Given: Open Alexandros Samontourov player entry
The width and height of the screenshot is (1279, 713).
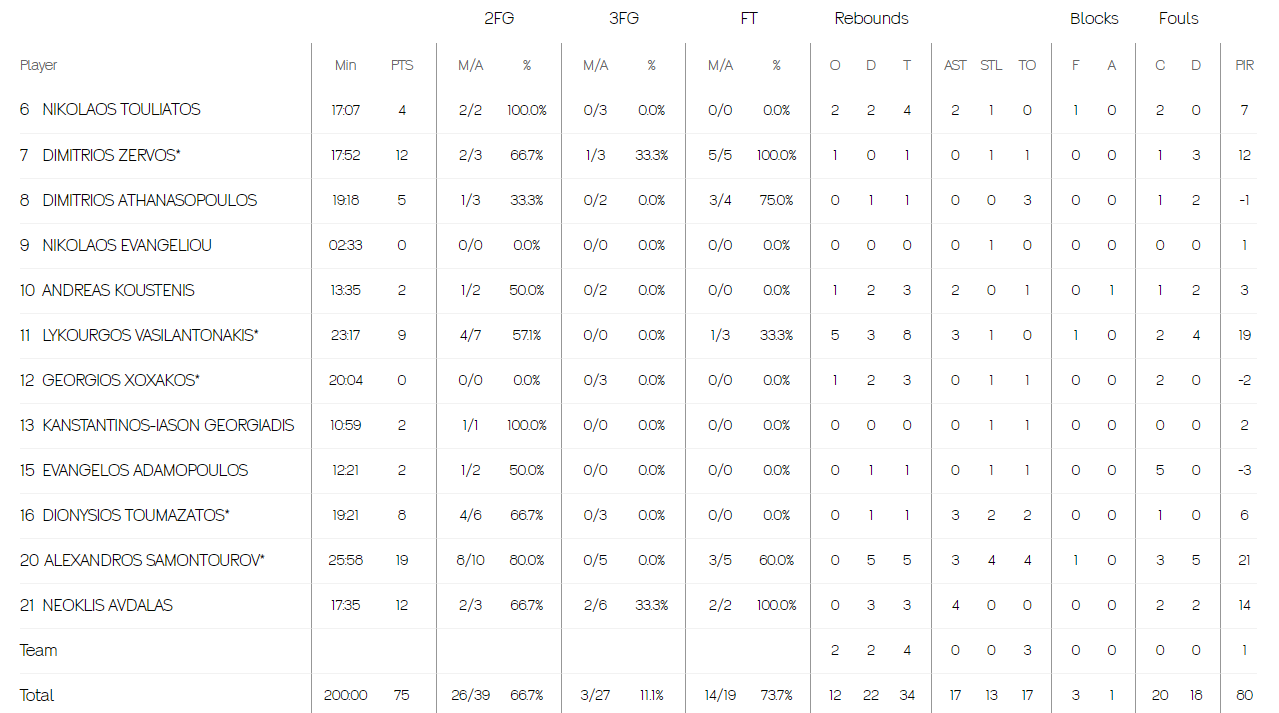Looking at the screenshot, I should coord(154,560).
